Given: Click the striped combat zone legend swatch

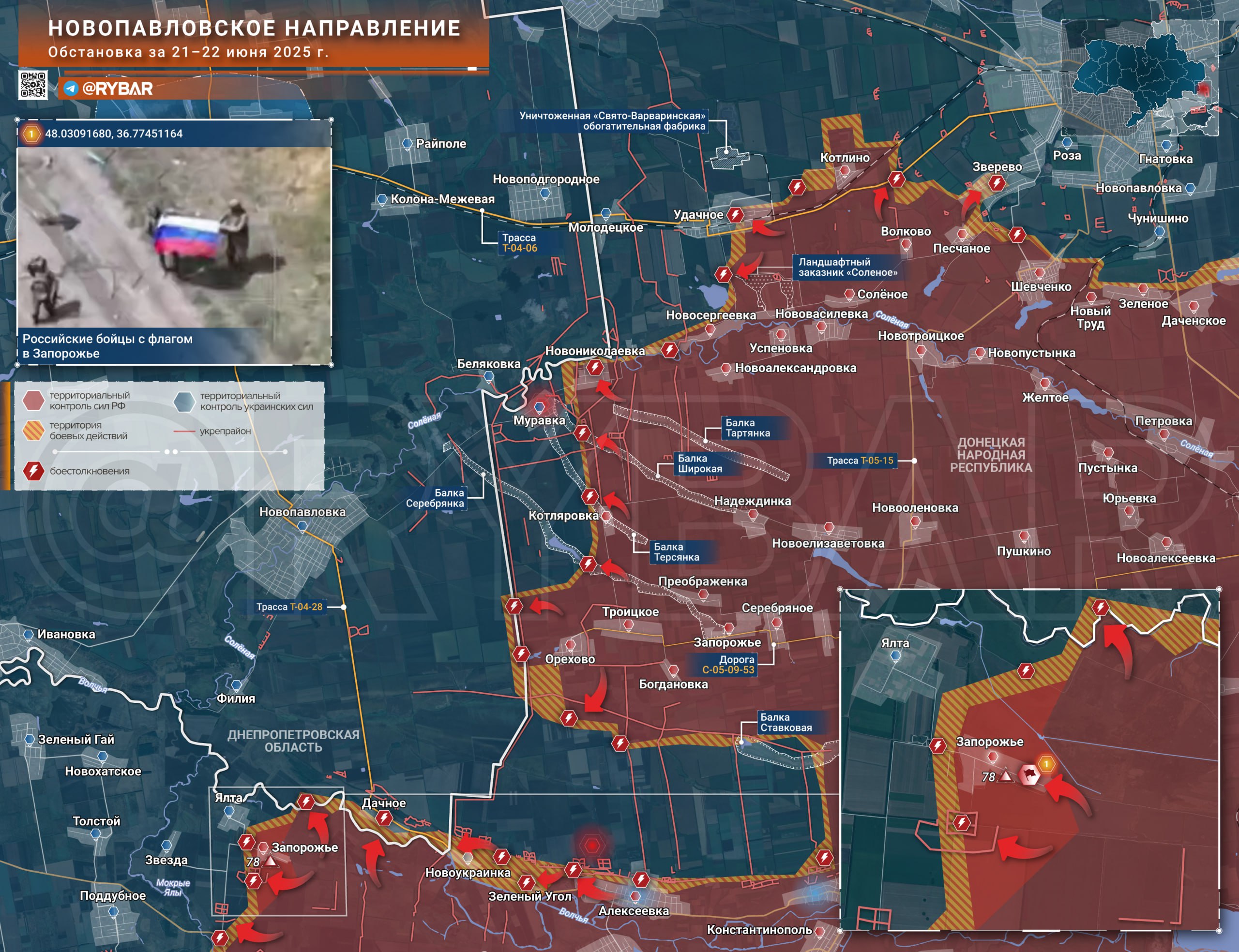Looking at the screenshot, I should click(x=33, y=430).
